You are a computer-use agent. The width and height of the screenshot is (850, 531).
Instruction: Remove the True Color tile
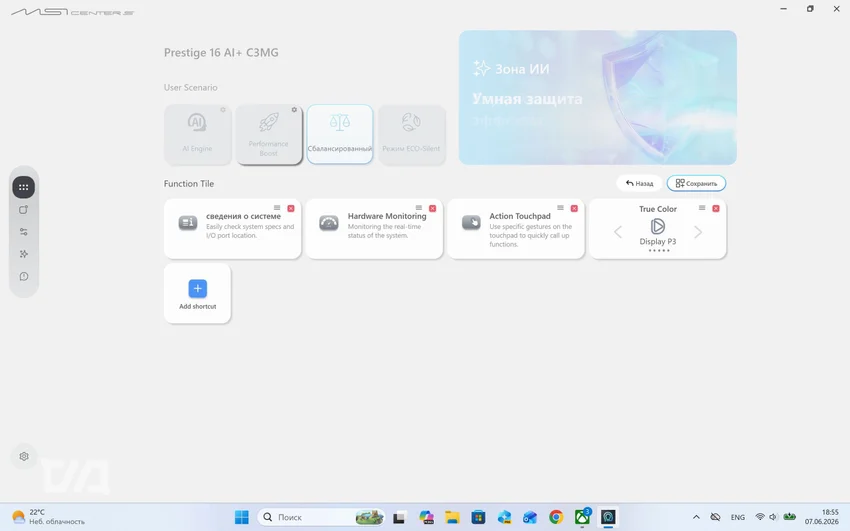(x=716, y=208)
